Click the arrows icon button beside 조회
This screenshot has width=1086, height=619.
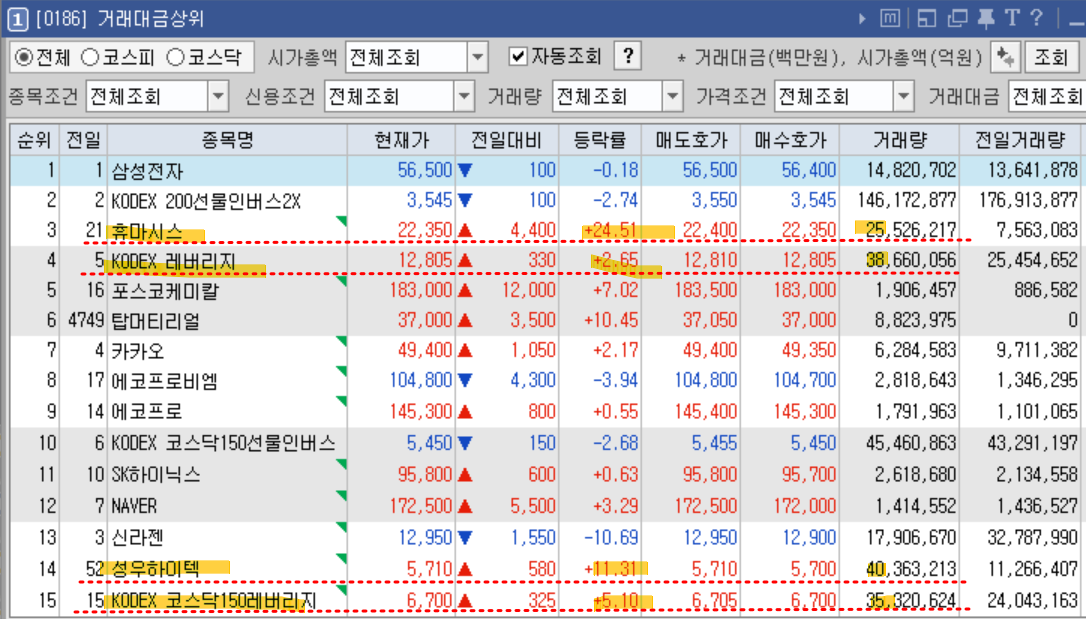click(1005, 57)
